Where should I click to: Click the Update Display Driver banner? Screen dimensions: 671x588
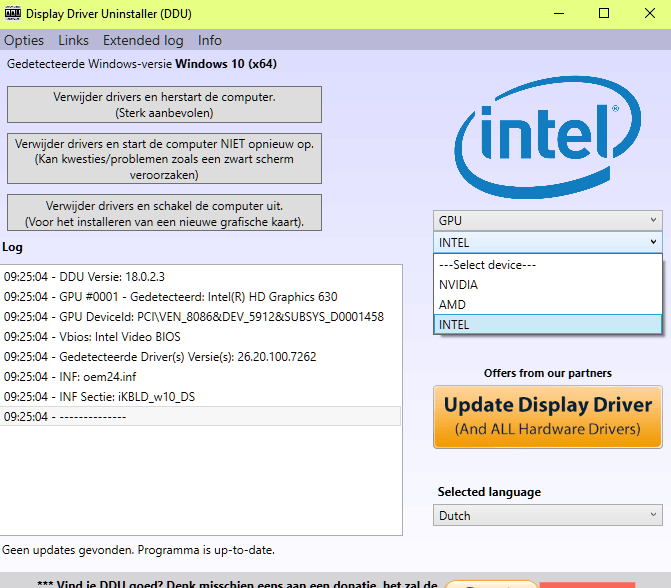(x=548, y=416)
